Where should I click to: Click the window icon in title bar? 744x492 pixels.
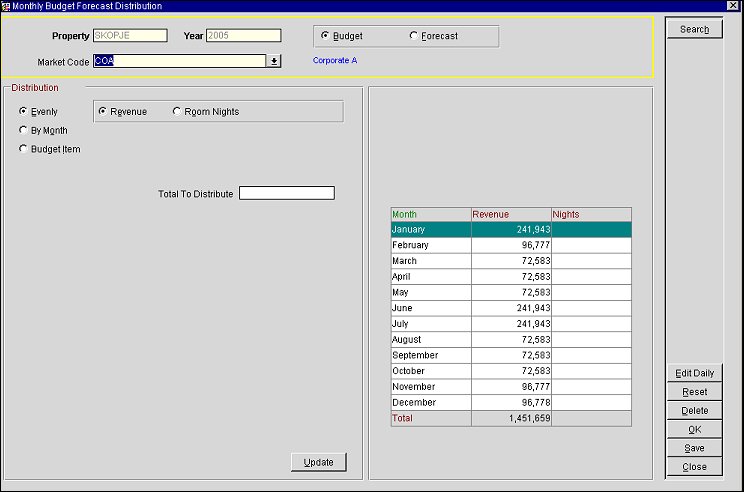(x=6, y=6)
